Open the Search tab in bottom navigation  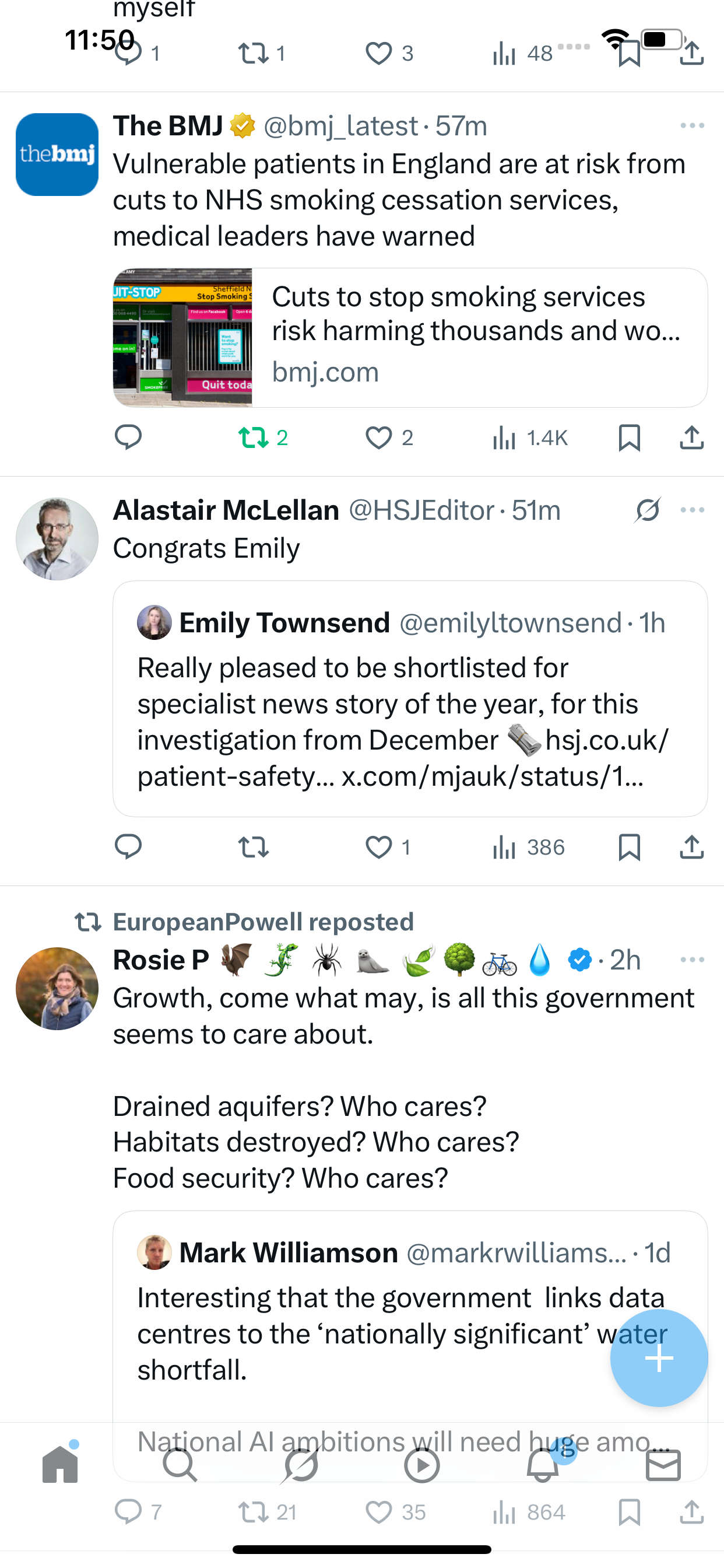(180, 1465)
